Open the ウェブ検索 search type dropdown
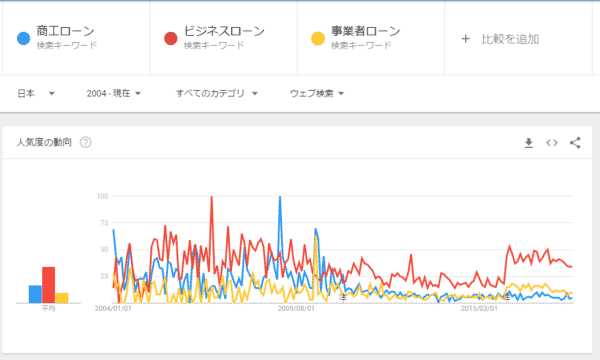This screenshot has height=360, width=600. click(317, 93)
